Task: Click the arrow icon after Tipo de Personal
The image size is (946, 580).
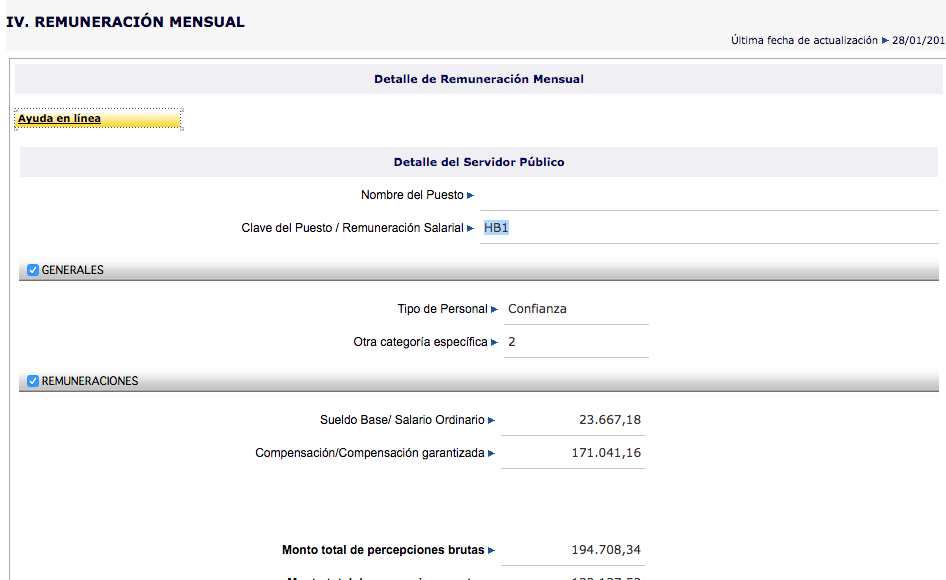Action: [x=494, y=309]
